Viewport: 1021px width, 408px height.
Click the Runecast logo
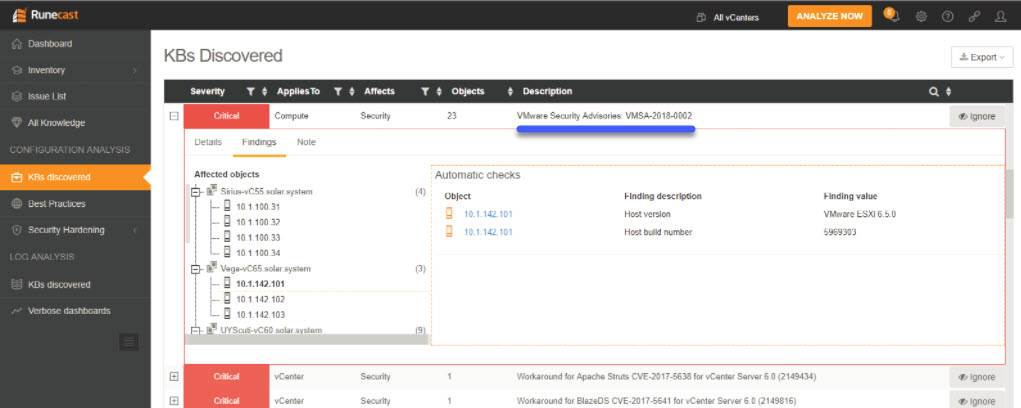click(46, 16)
